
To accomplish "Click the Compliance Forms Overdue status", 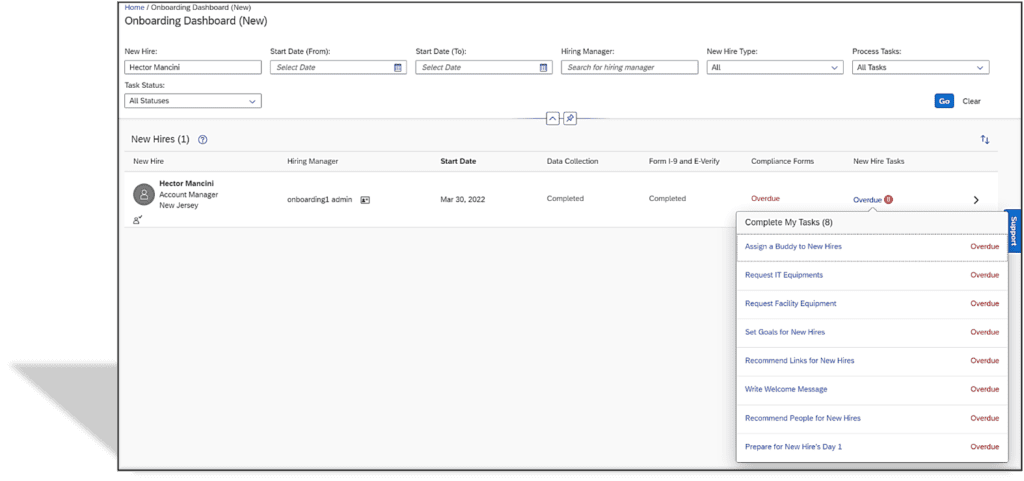I will tap(765, 198).
